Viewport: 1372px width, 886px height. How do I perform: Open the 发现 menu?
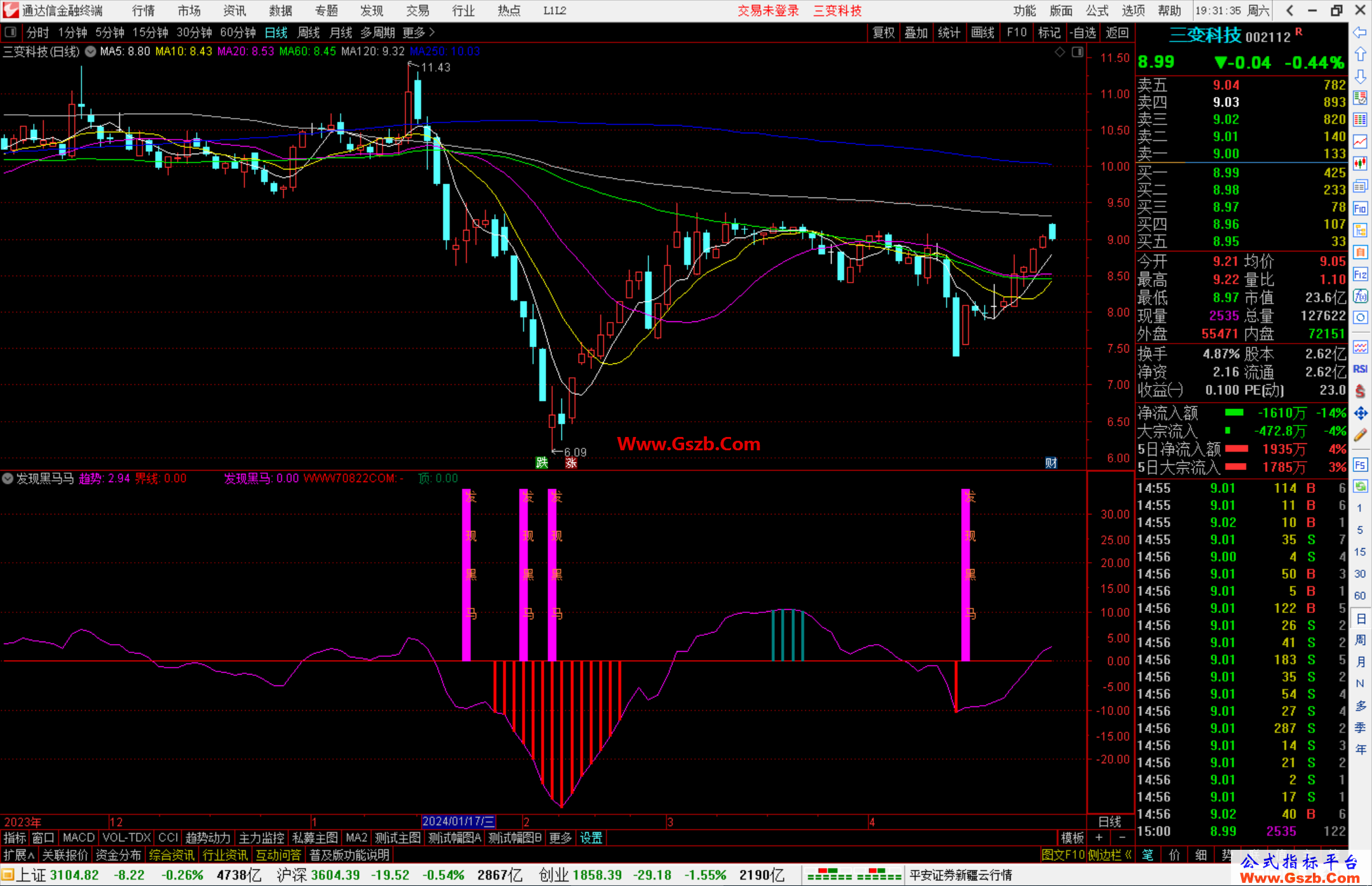[372, 11]
